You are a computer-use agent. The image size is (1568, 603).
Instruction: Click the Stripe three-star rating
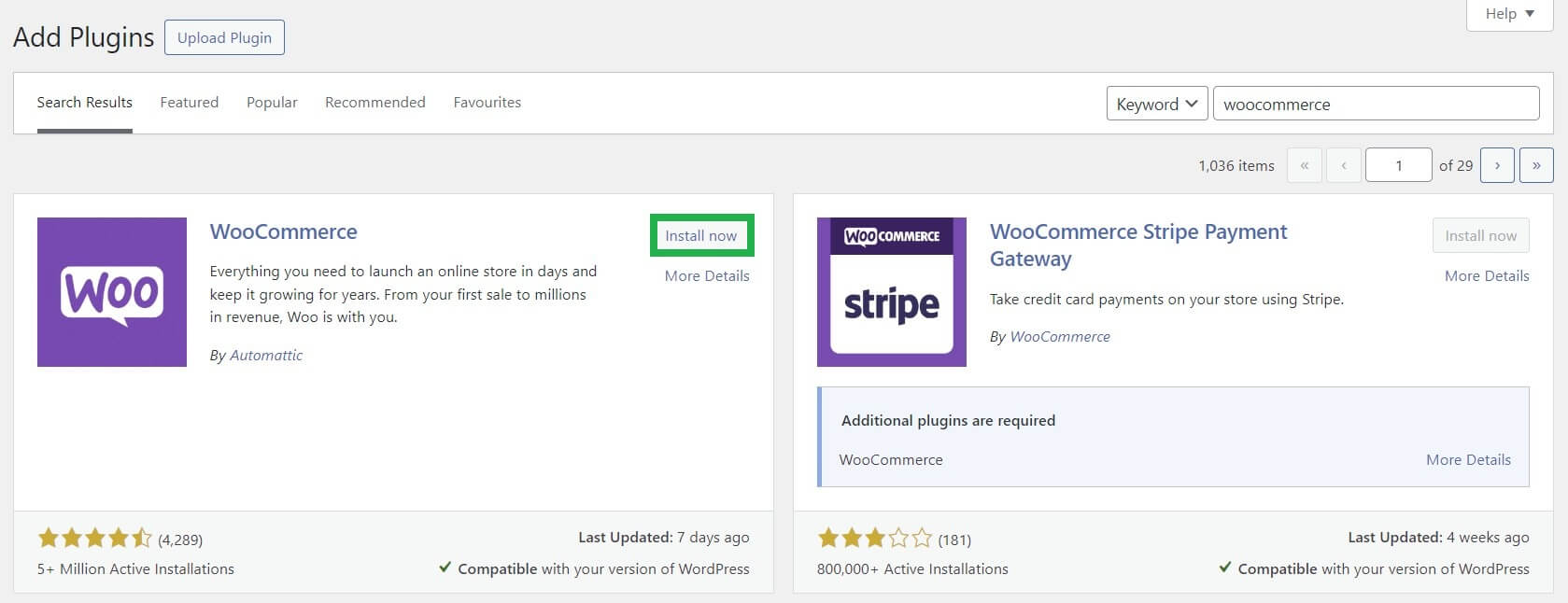pos(875,538)
